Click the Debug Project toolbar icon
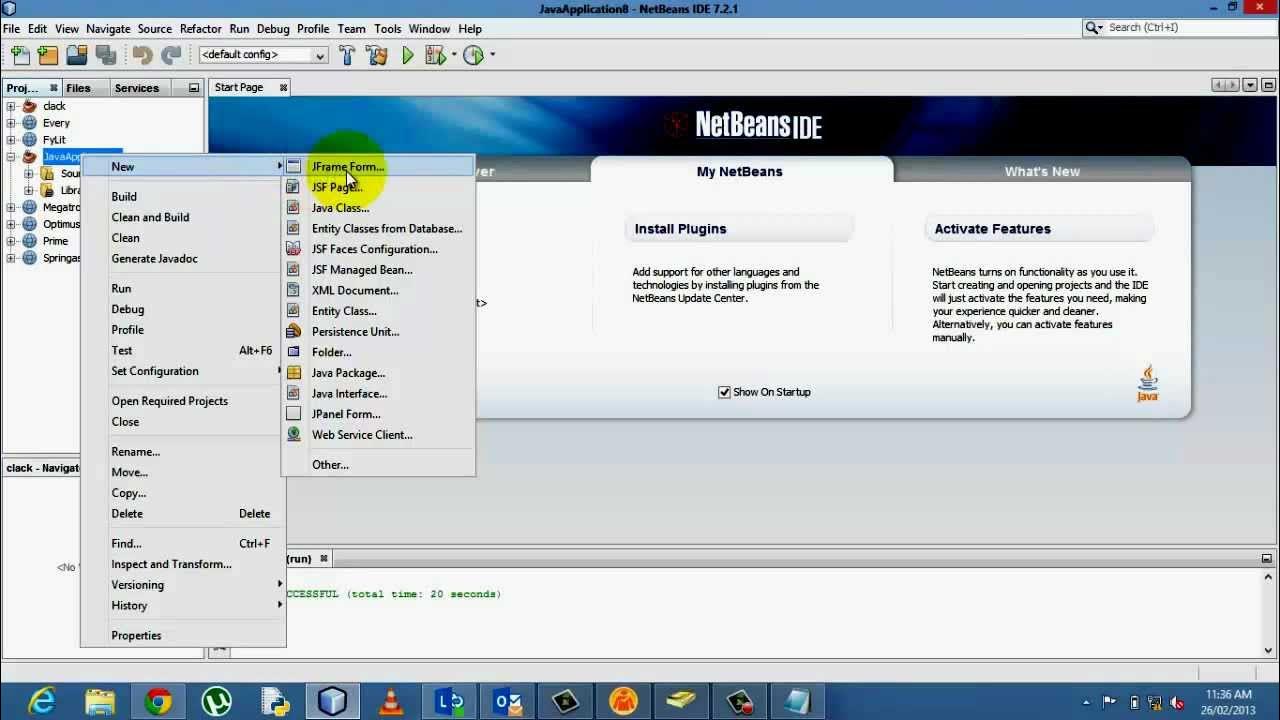This screenshot has width=1280, height=720. [x=435, y=55]
